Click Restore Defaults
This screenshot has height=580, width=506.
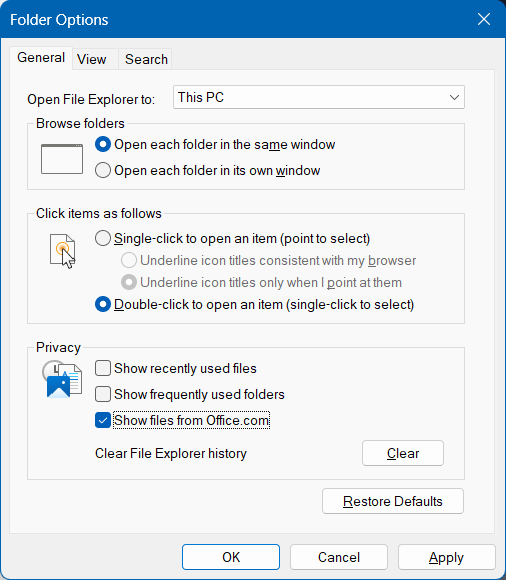coord(393,501)
